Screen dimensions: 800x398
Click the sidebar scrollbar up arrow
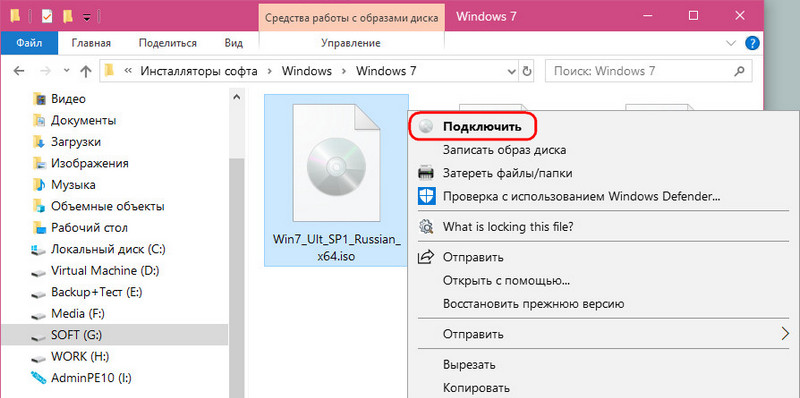tap(236, 96)
